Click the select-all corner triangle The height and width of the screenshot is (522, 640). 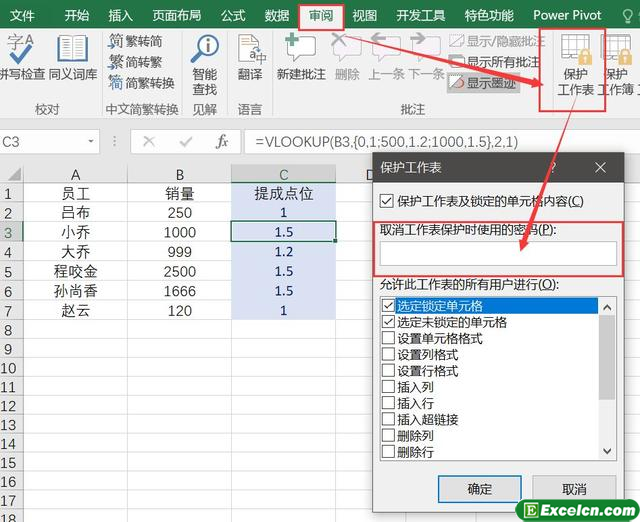tap(14, 175)
